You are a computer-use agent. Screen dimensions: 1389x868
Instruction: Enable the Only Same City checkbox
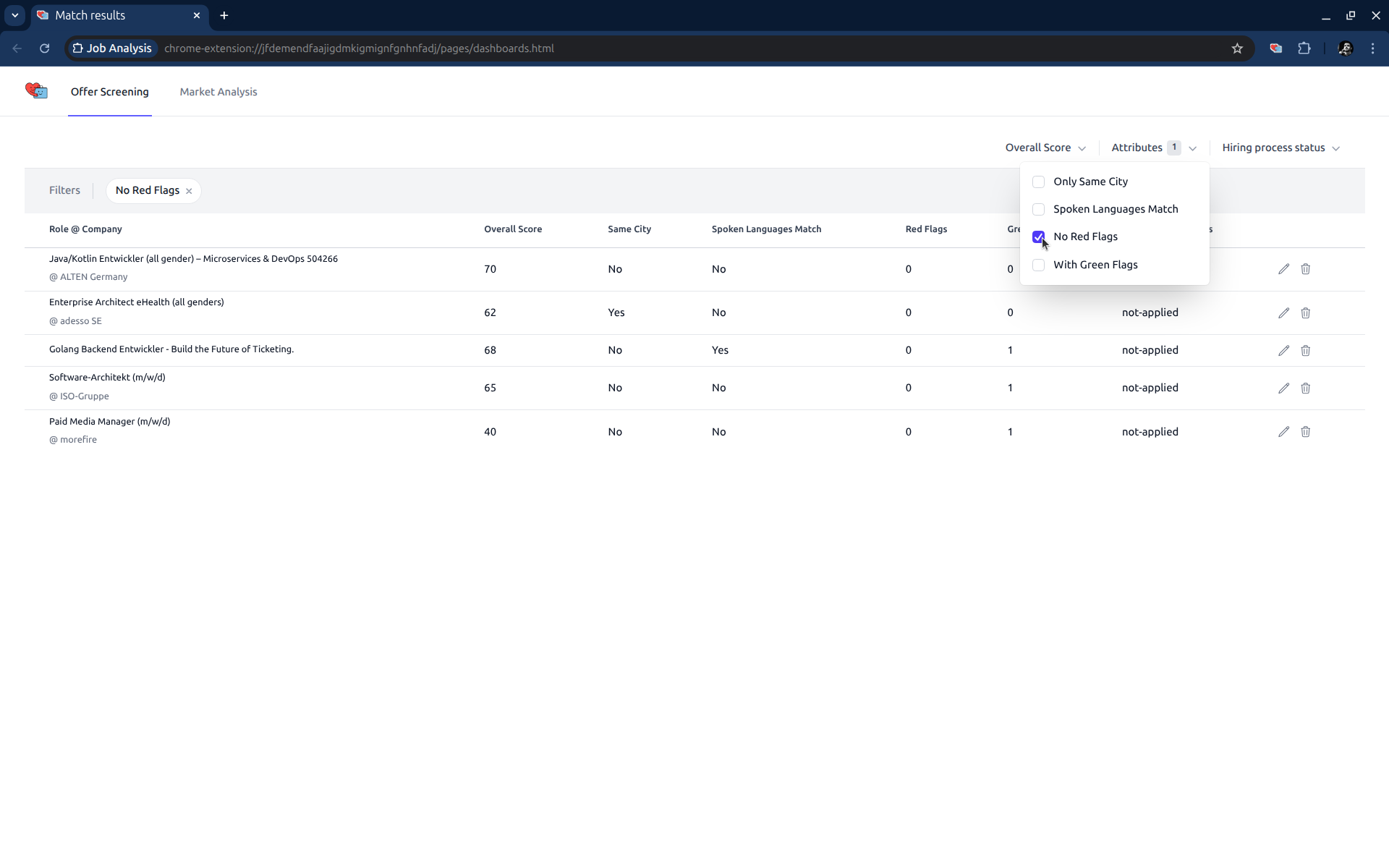[1038, 182]
